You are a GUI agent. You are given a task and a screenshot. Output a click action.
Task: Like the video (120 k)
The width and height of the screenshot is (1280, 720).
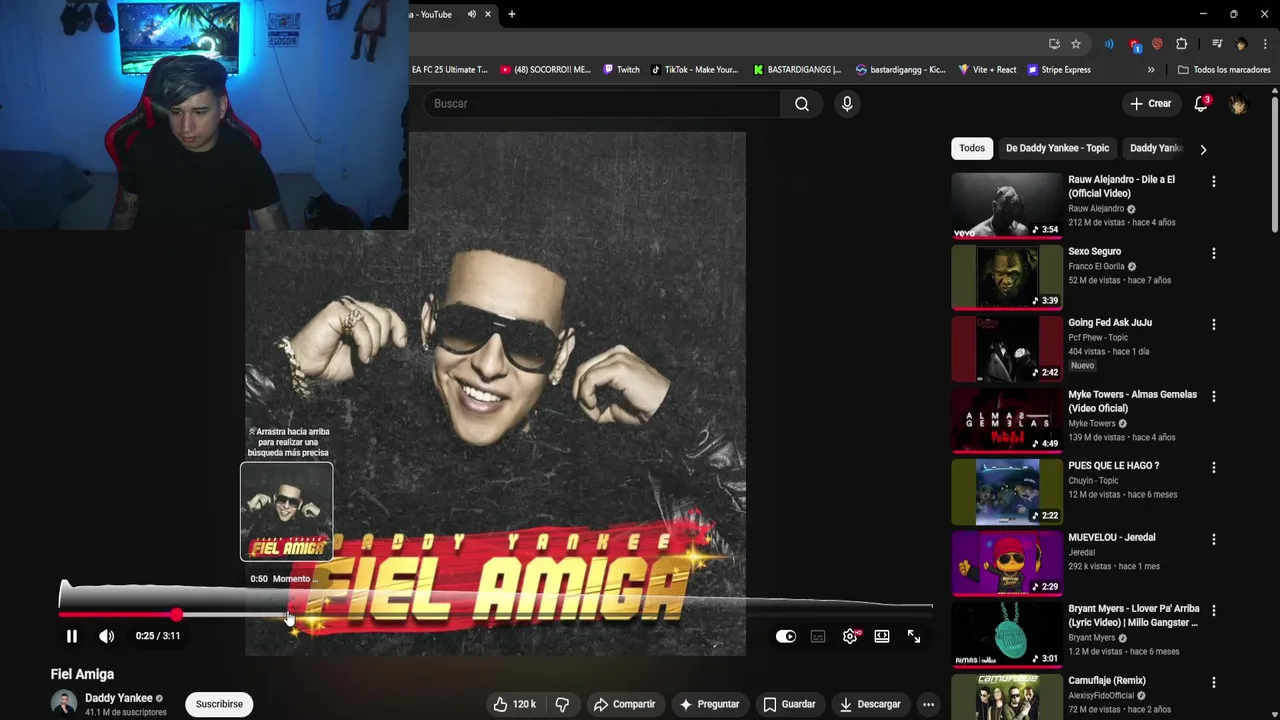point(514,704)
